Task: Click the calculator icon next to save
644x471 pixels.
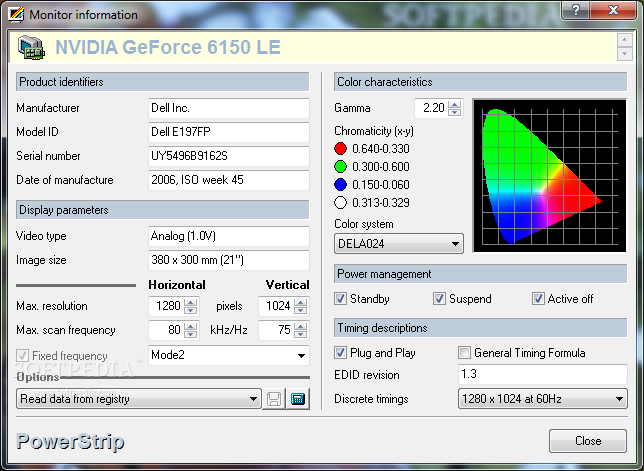Action: pyautogui.click(x=298, y=399)
